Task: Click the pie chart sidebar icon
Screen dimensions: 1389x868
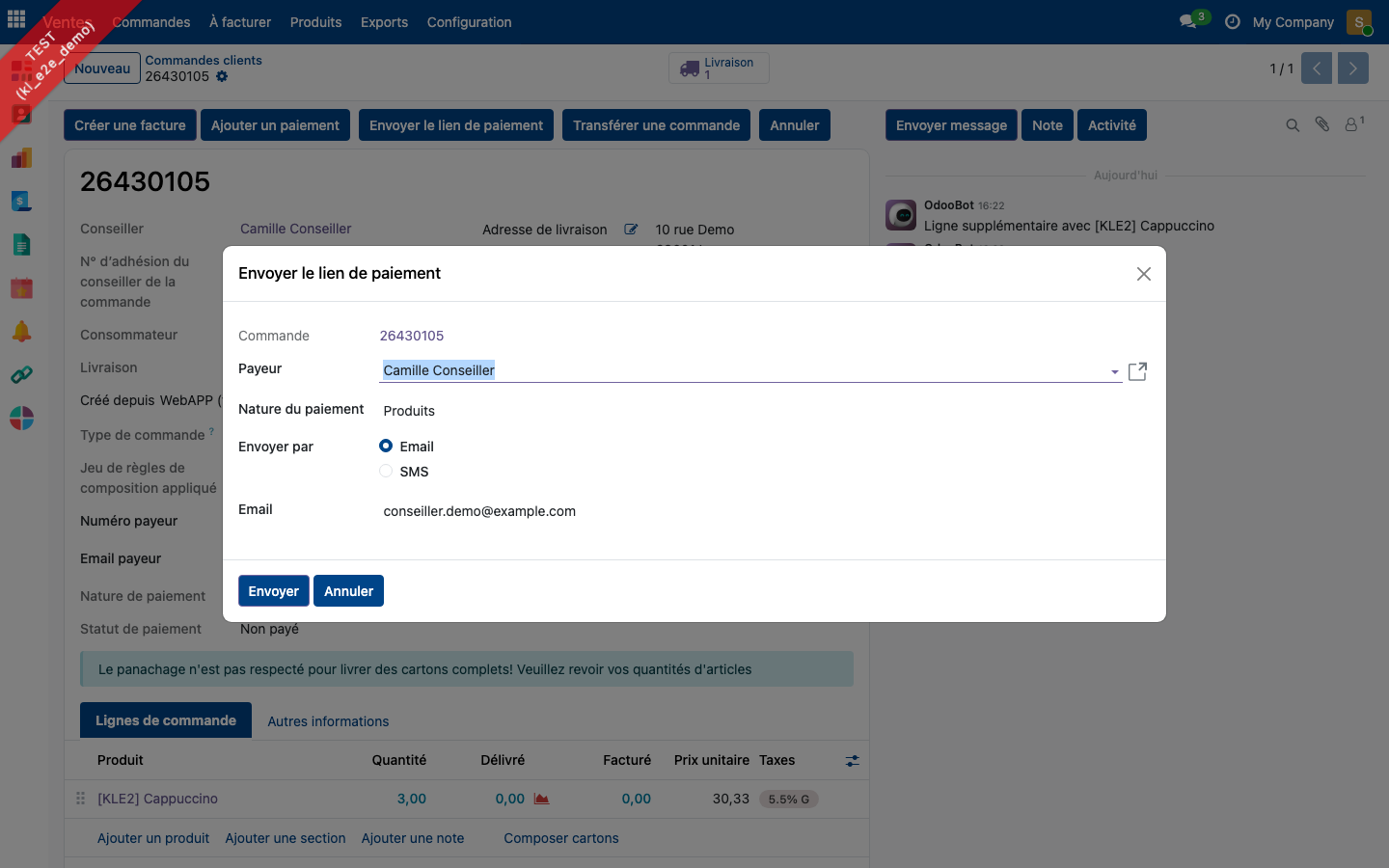Action: click(x=21, y=419)
